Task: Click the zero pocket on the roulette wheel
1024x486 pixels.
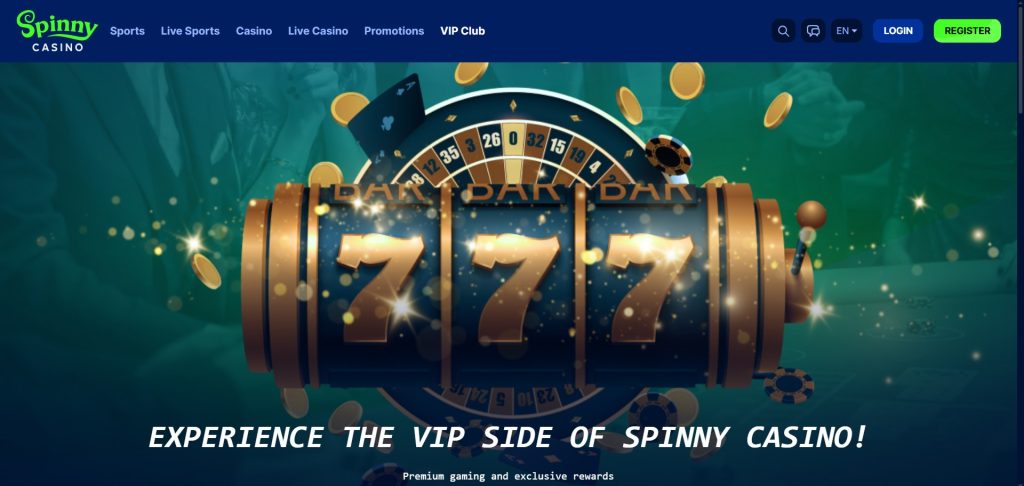Action: point(513,139)
